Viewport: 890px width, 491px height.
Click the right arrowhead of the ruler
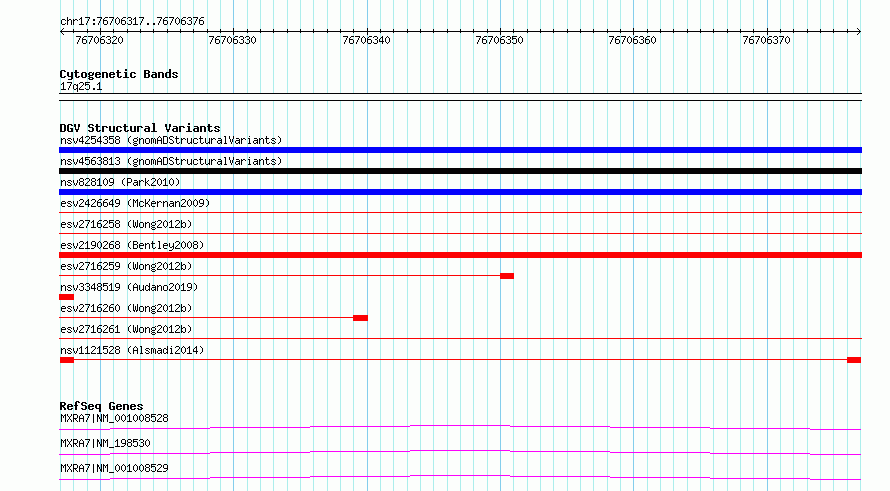pyautogui.click(x=859, y=32)
